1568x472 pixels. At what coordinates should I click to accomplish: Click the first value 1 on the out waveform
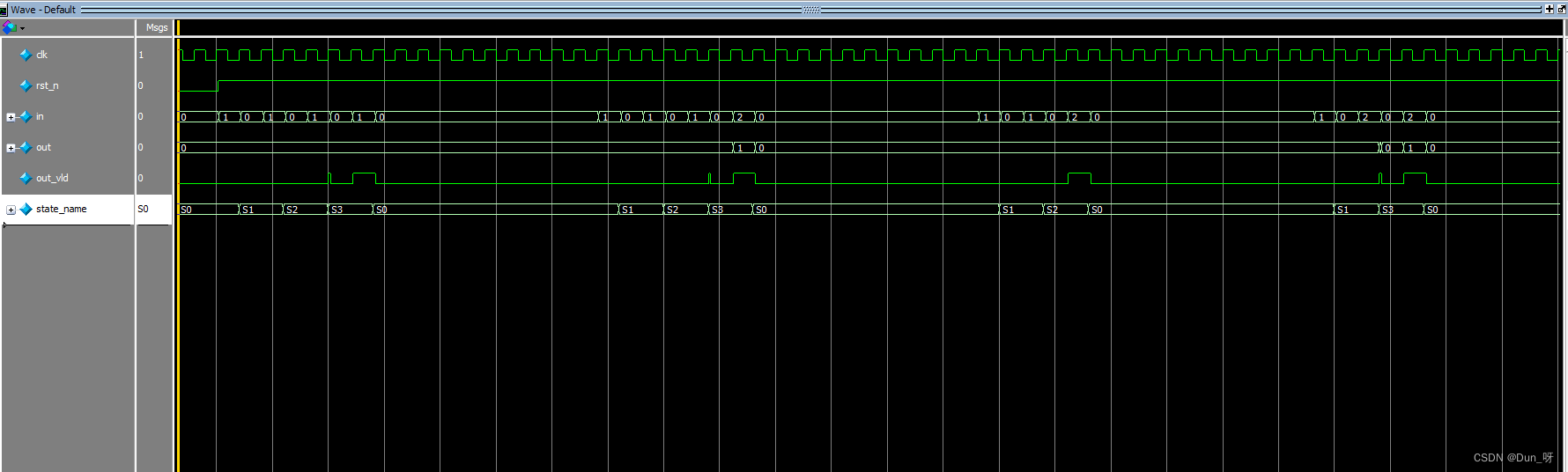click(x=743, y=148)
